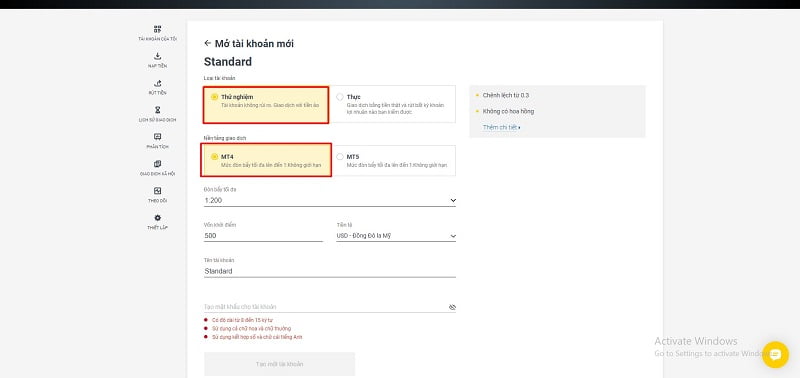800x378 pixels.
Task: Open Tài khoản của tôi sidebar icon
Action: [157, 29]
